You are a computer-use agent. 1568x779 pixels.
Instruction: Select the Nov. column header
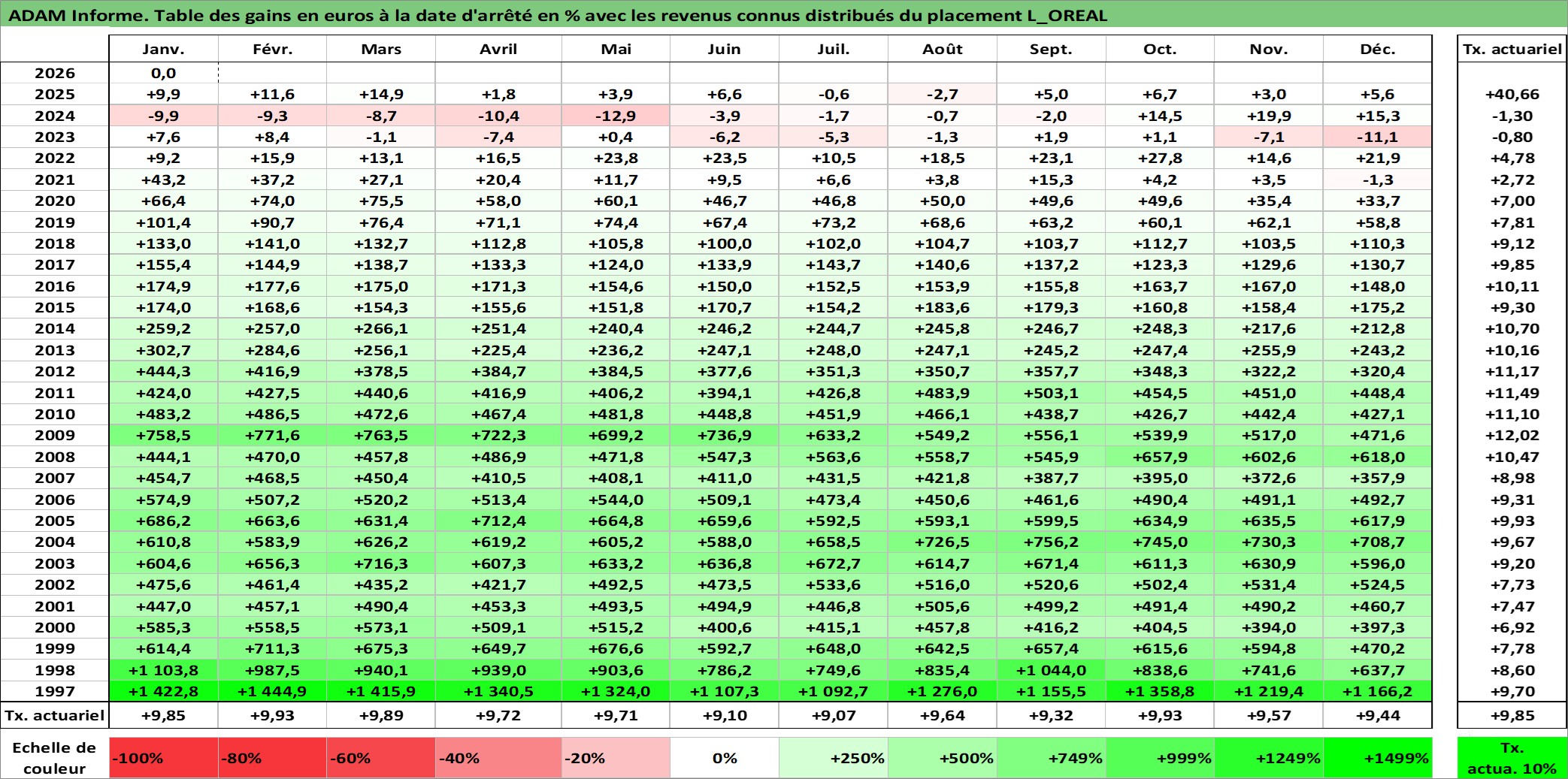1269,49
